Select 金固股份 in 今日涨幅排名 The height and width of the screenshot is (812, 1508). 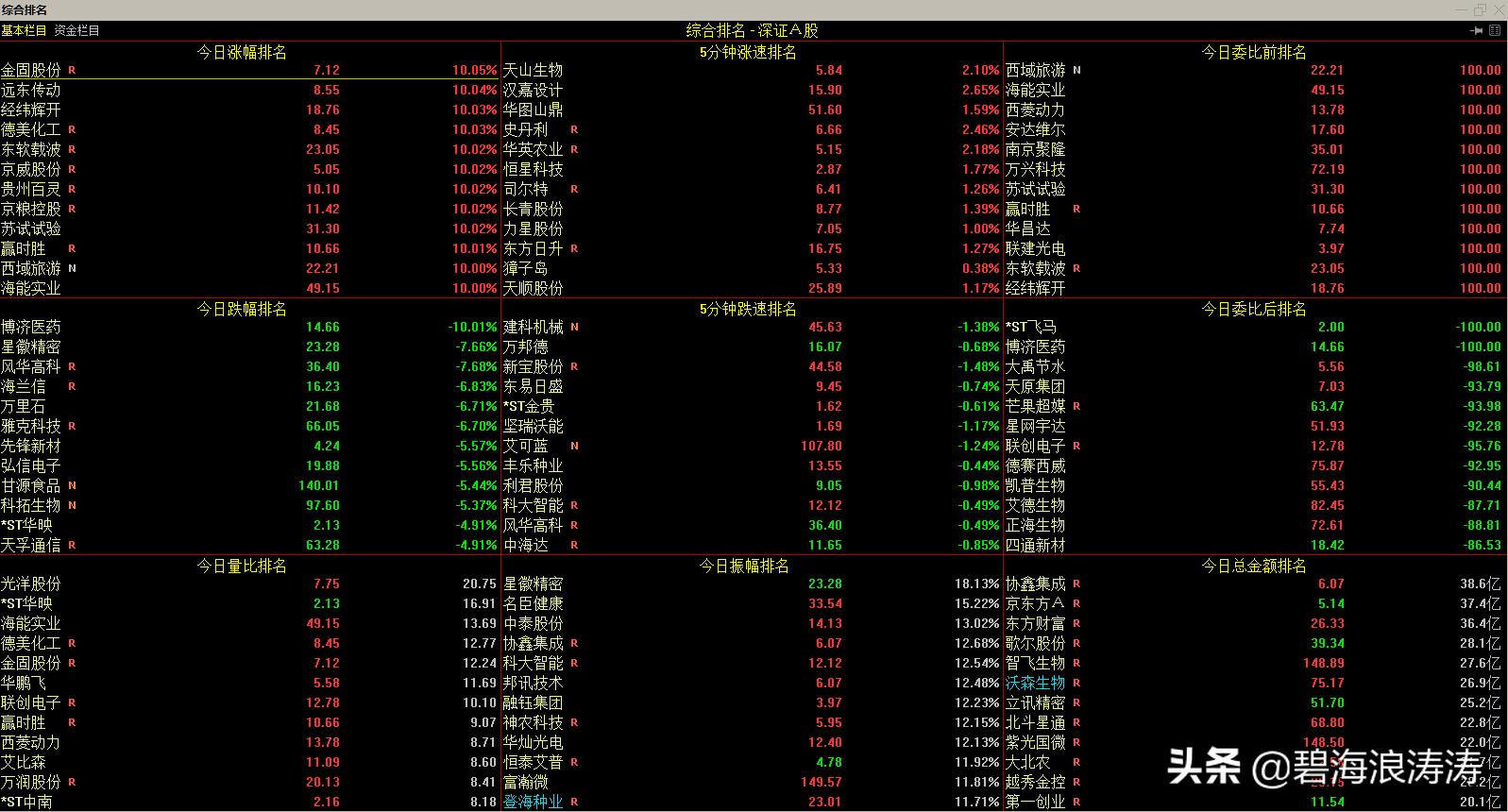[x=249, y=70]
